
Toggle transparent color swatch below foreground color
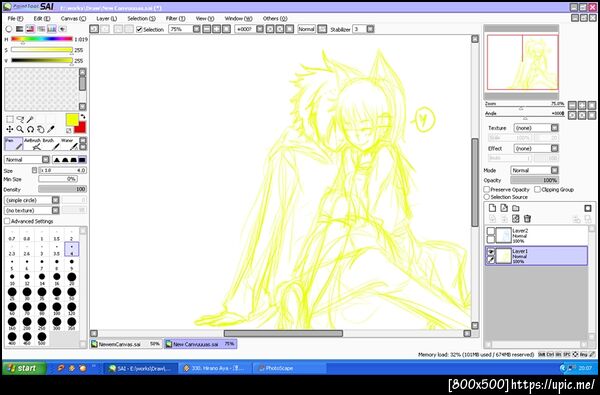click(69, 131)
